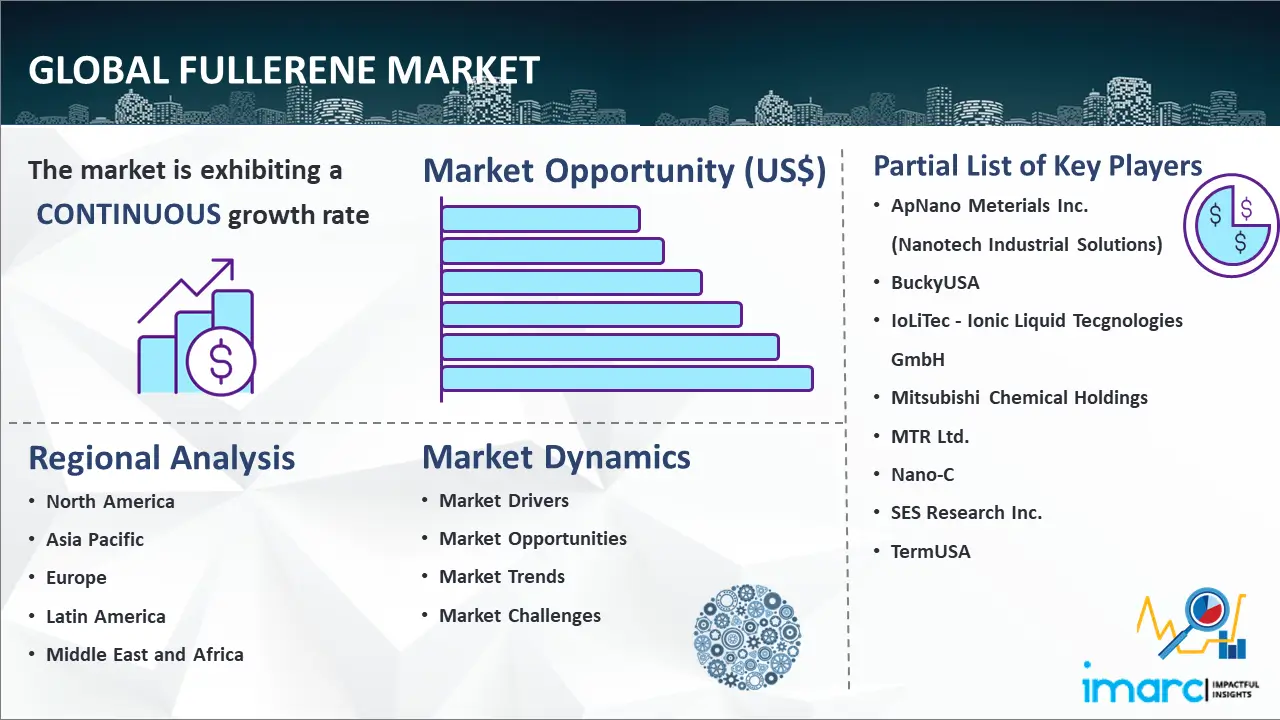
Task: Click the magnifying glass chart logo icon
Action: tap(1194, 625)
